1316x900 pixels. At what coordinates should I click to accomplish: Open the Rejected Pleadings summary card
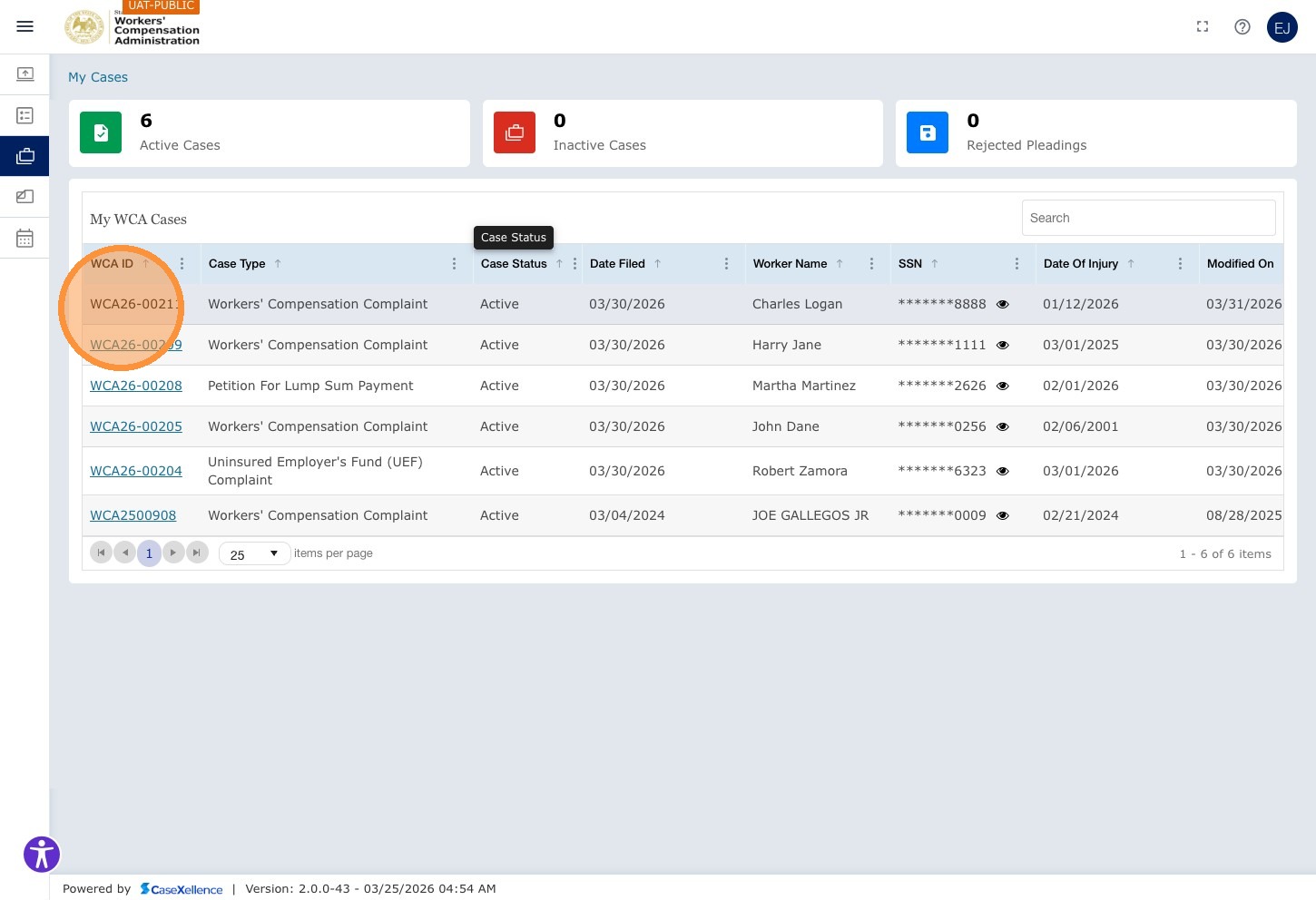pos(1096,133)
